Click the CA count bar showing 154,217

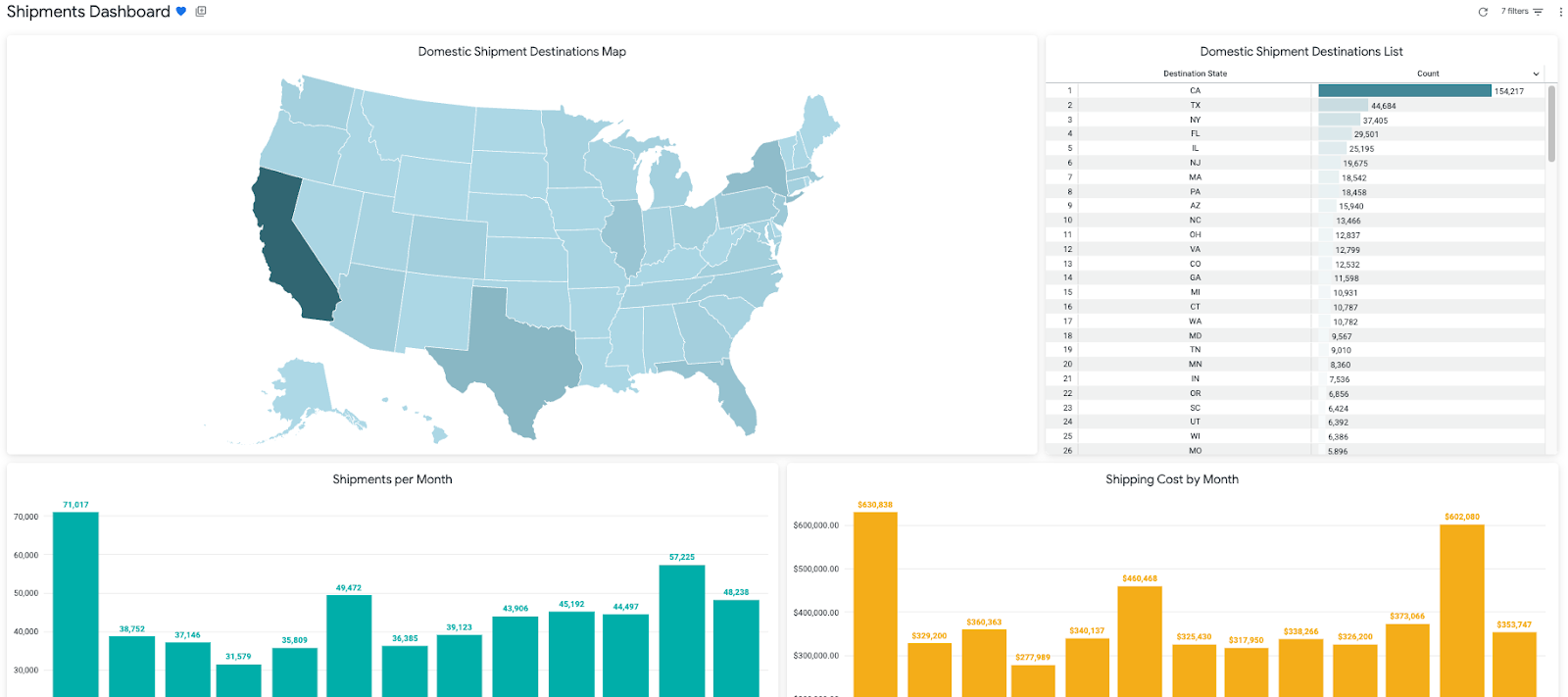pyautogui.click(x=1404, y=90)
